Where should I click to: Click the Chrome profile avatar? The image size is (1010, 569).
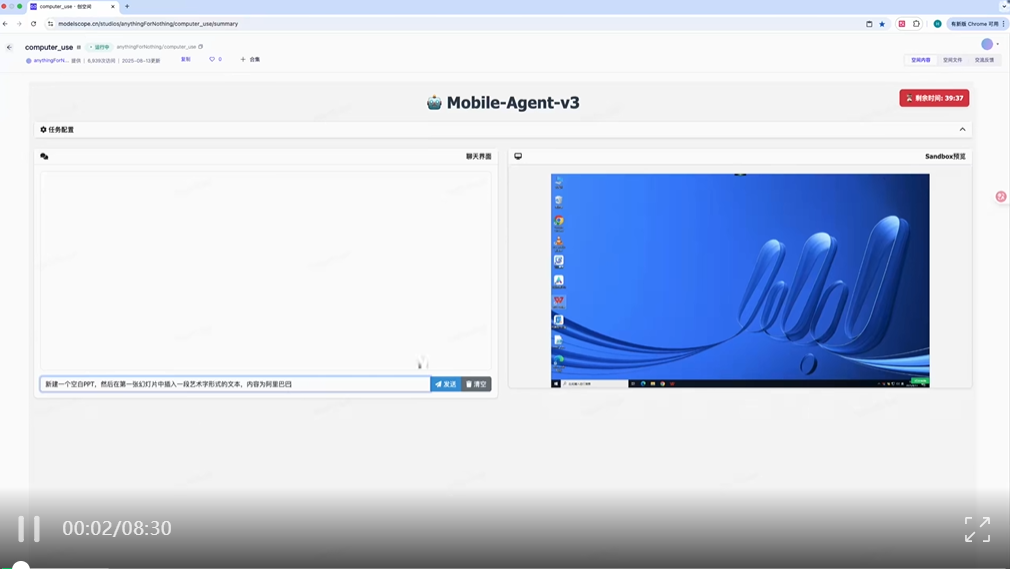(938, 24)
